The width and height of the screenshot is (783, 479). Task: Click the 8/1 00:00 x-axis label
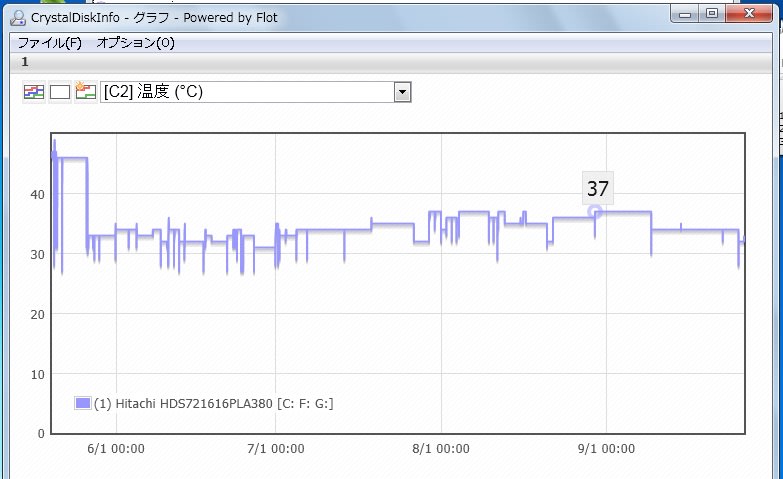pos(441,449)
